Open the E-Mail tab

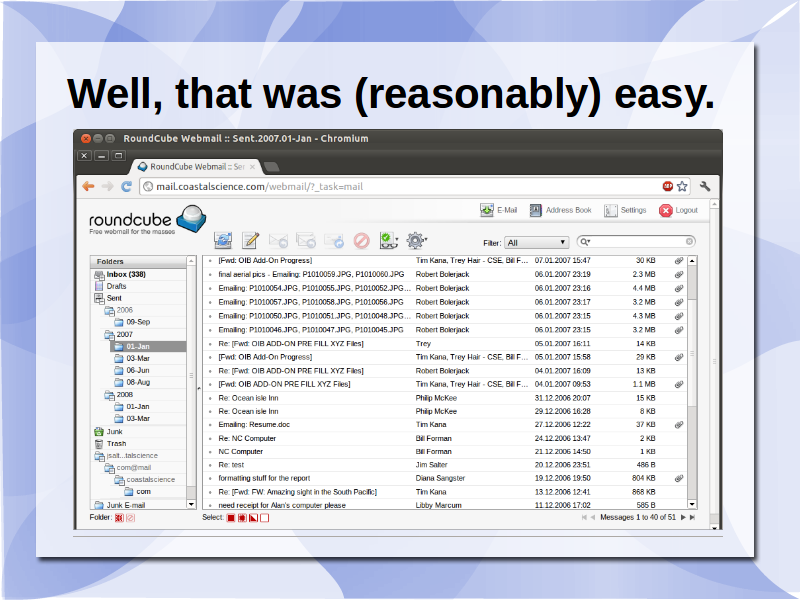(x=498, y=210)
